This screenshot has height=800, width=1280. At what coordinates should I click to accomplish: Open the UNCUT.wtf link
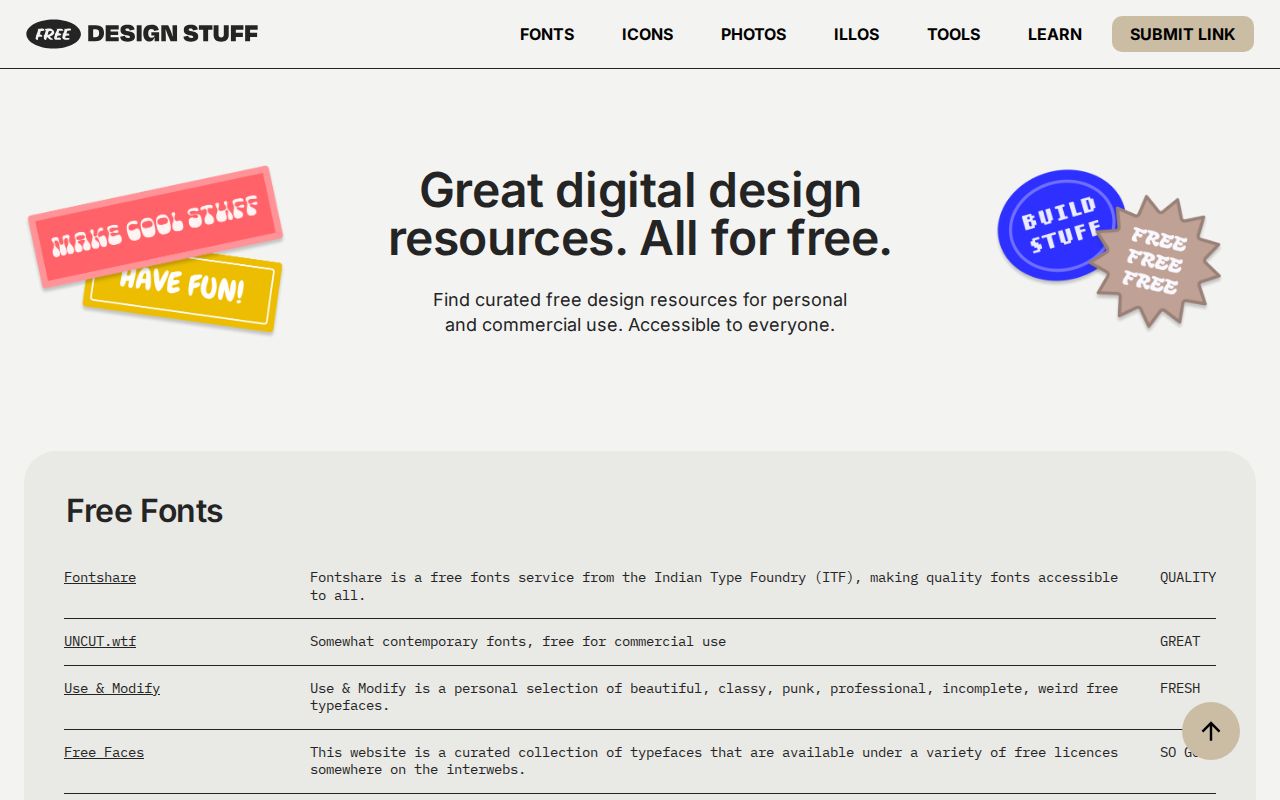coord(100,641)
